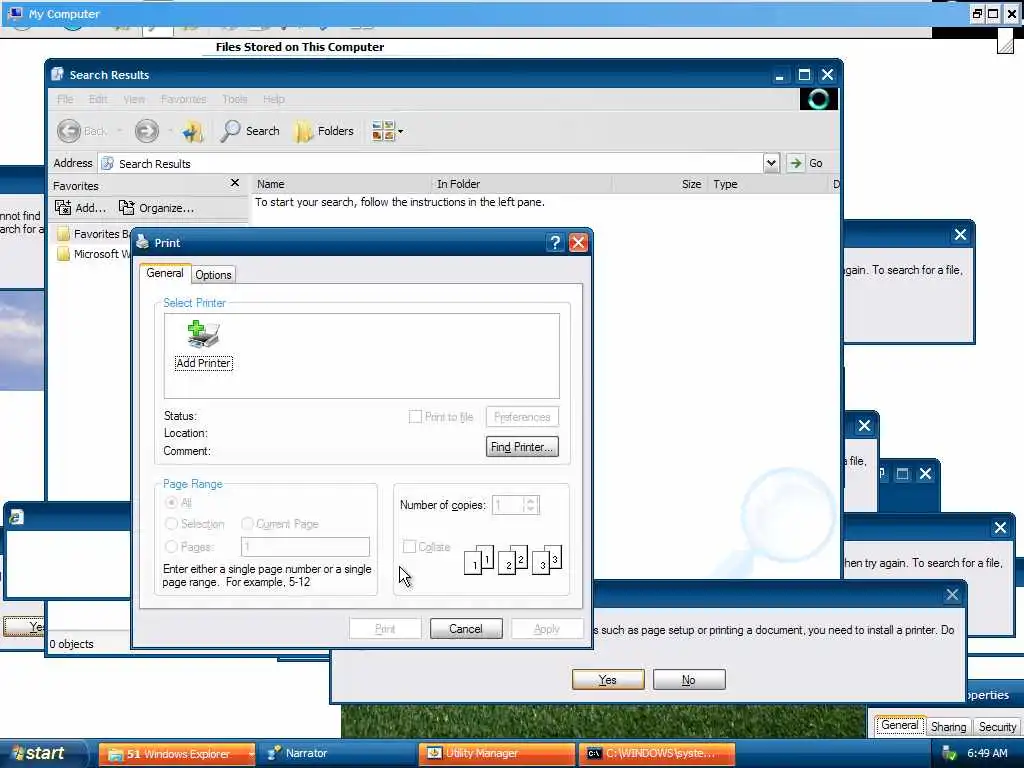Sort by the Type column header
The height and width of the screenshot is (768, 1024).
click(767, 184)
